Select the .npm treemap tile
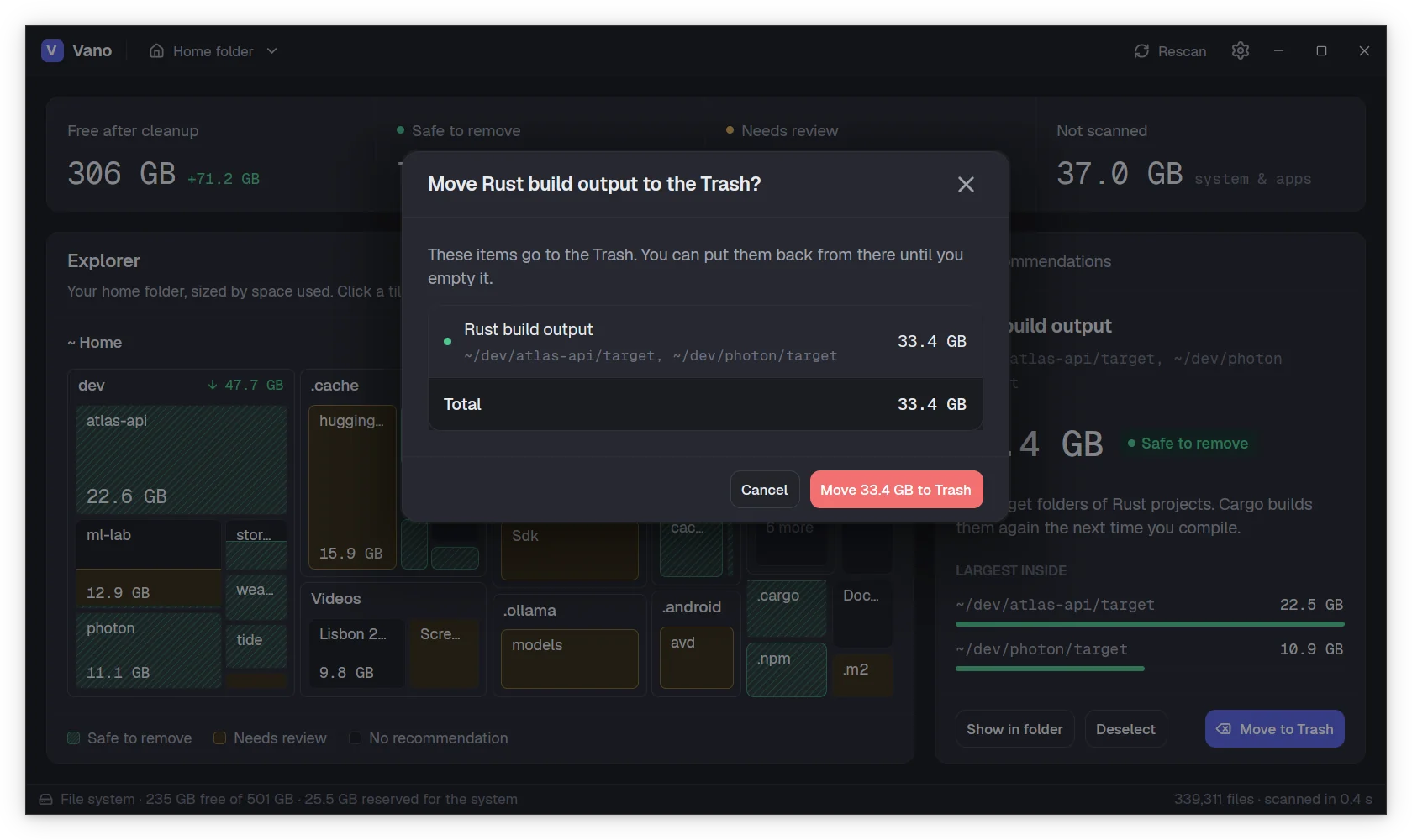 coord(787,669)
